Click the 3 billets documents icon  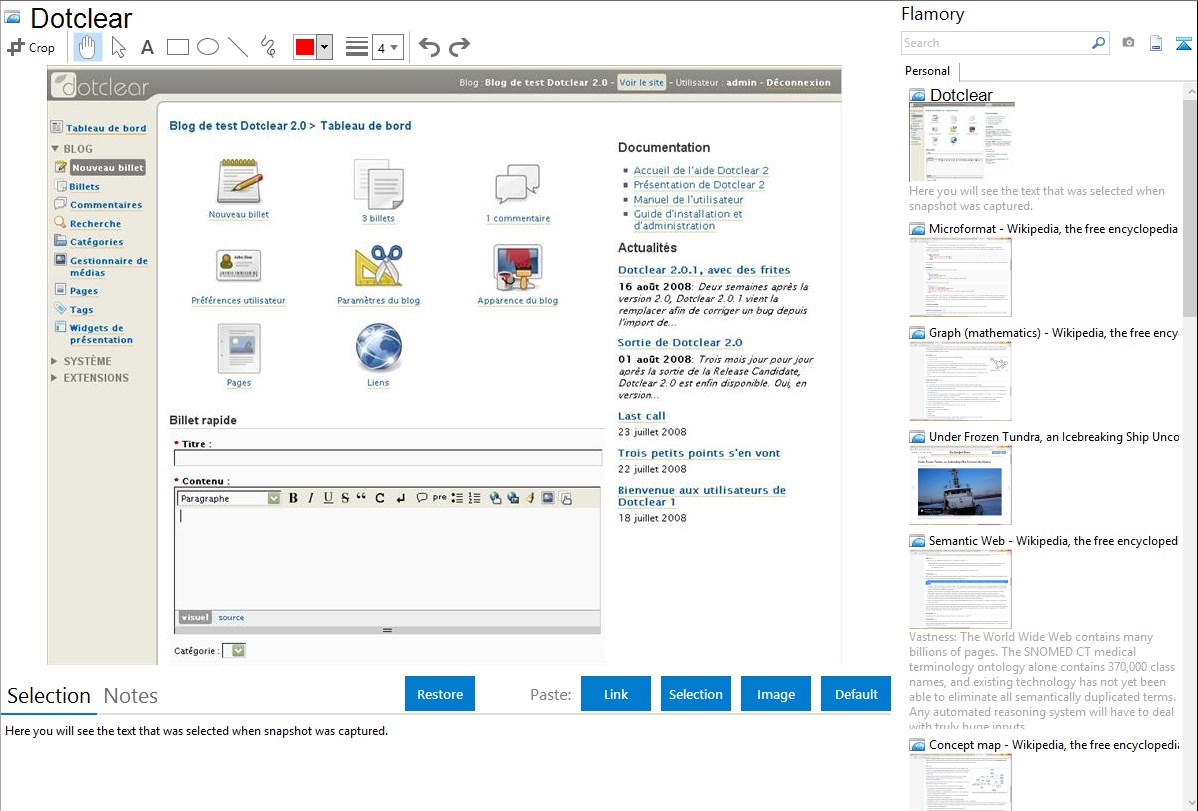pyautogui.click(x=378, y=183)
